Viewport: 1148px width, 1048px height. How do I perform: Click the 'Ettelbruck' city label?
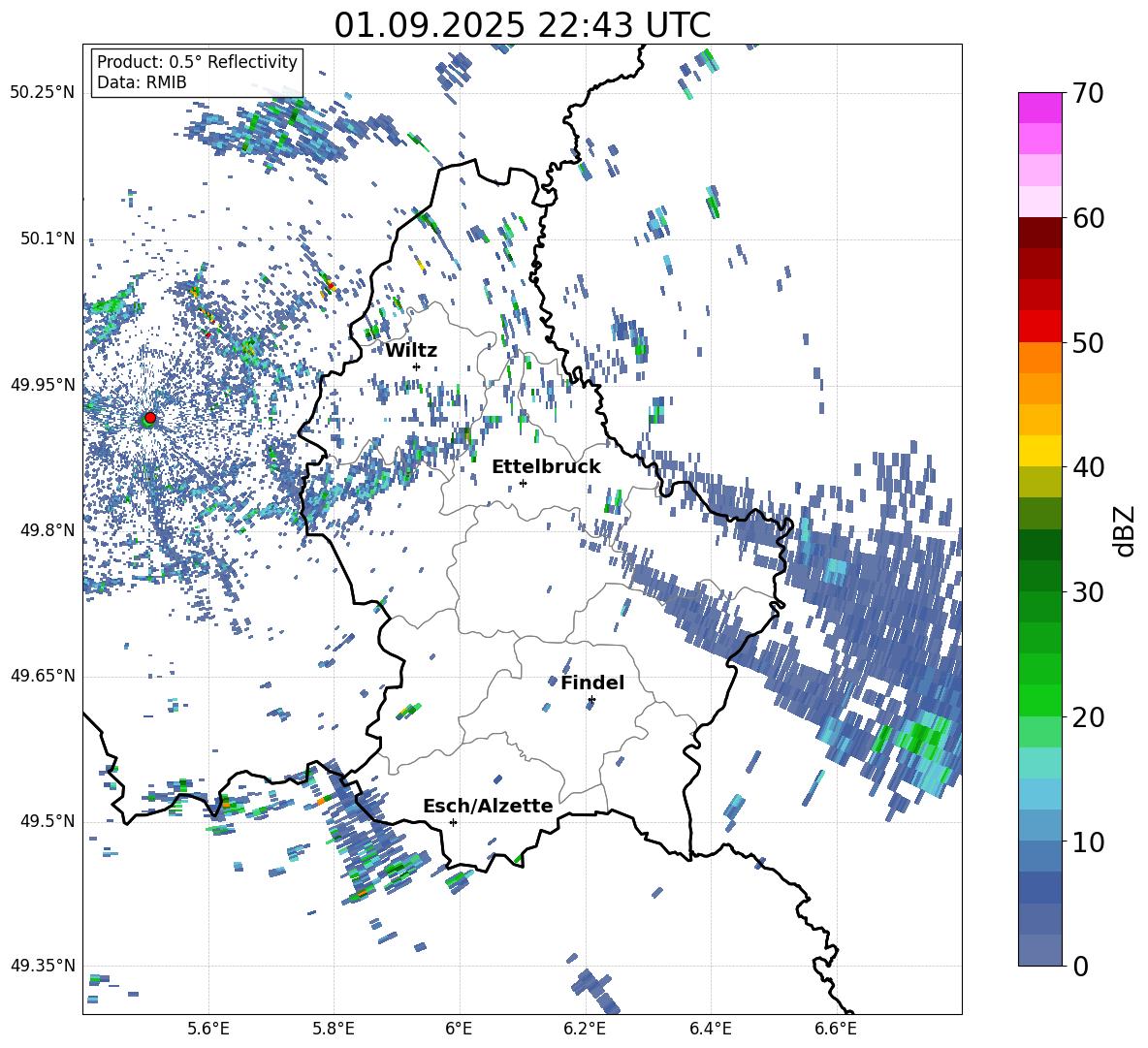546,467
